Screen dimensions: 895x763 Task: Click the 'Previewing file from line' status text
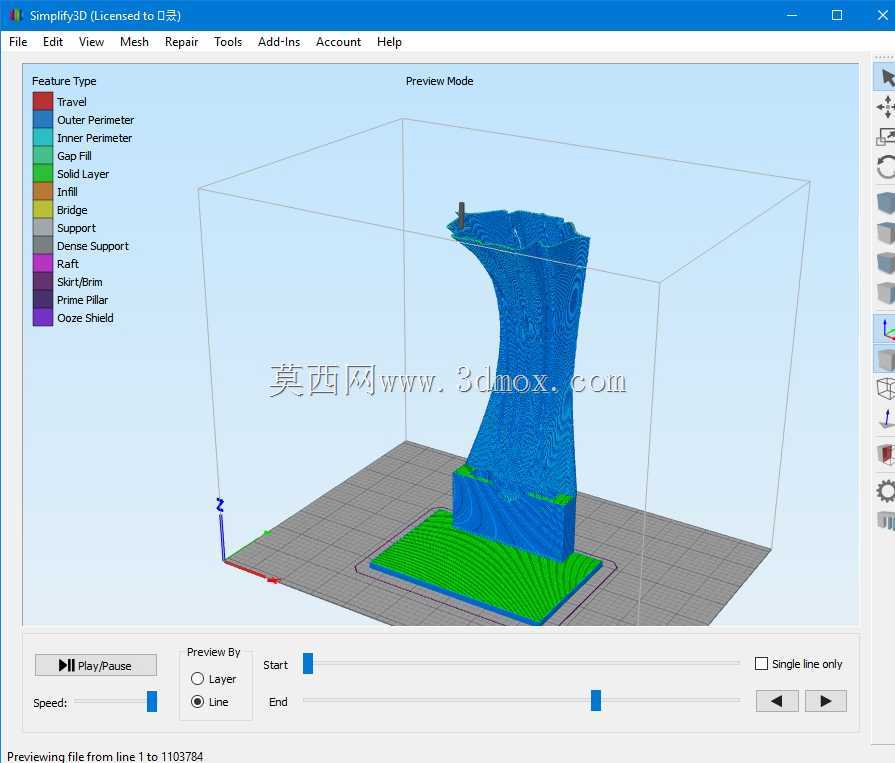[x=105, y=756]
